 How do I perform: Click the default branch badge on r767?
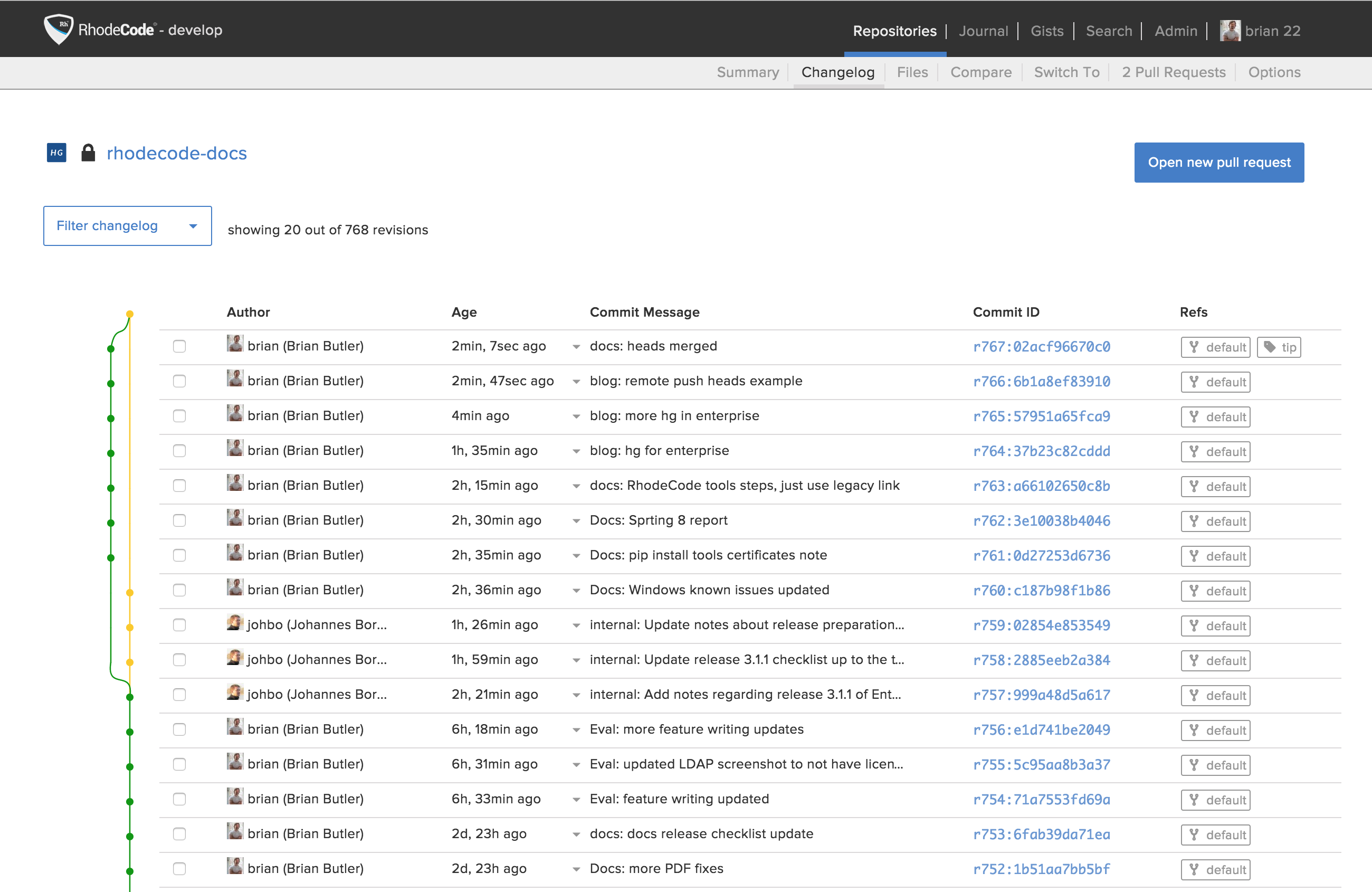(x=1215, y=347)
